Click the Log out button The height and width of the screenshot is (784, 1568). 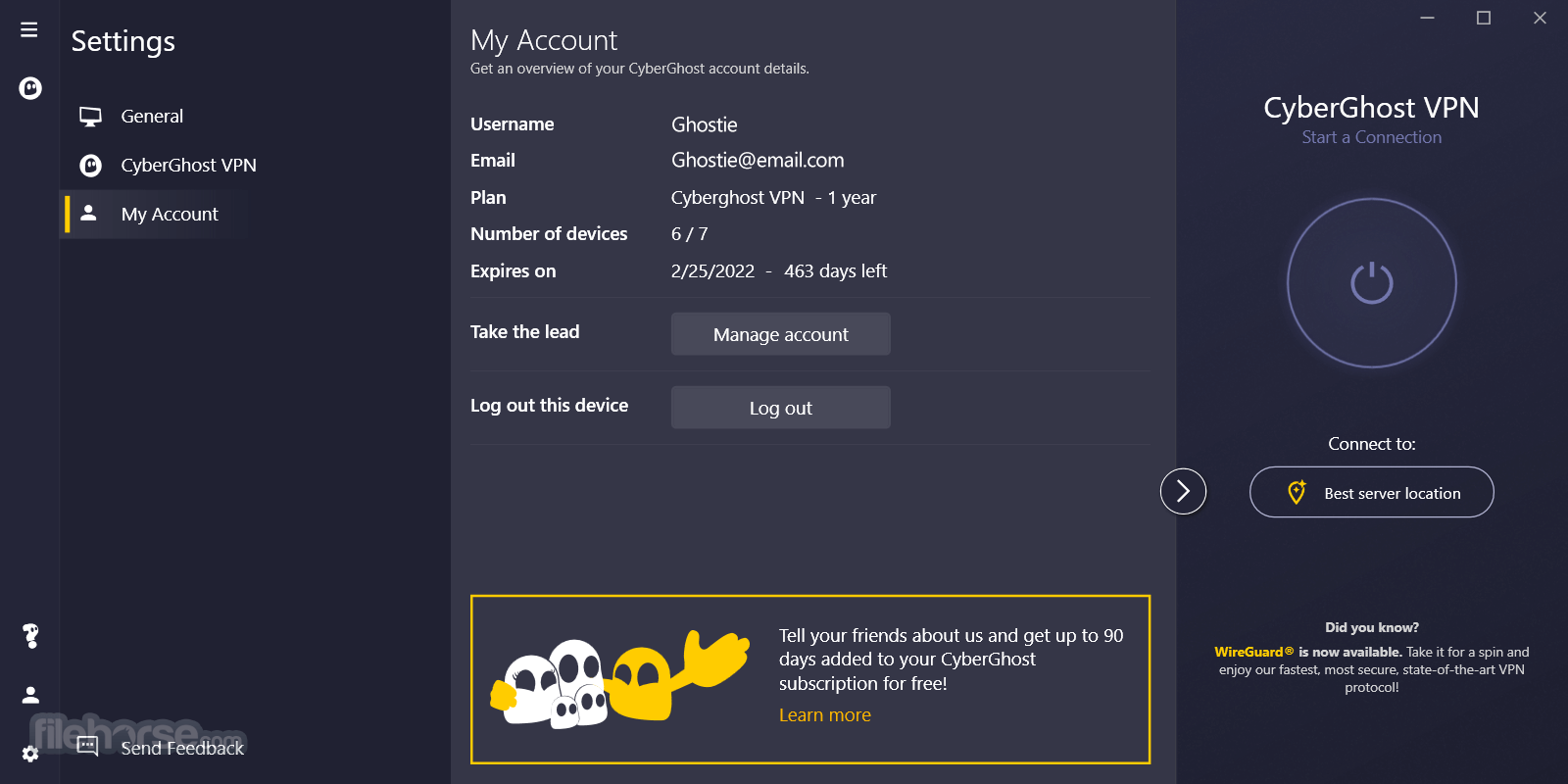click(781, 408)
